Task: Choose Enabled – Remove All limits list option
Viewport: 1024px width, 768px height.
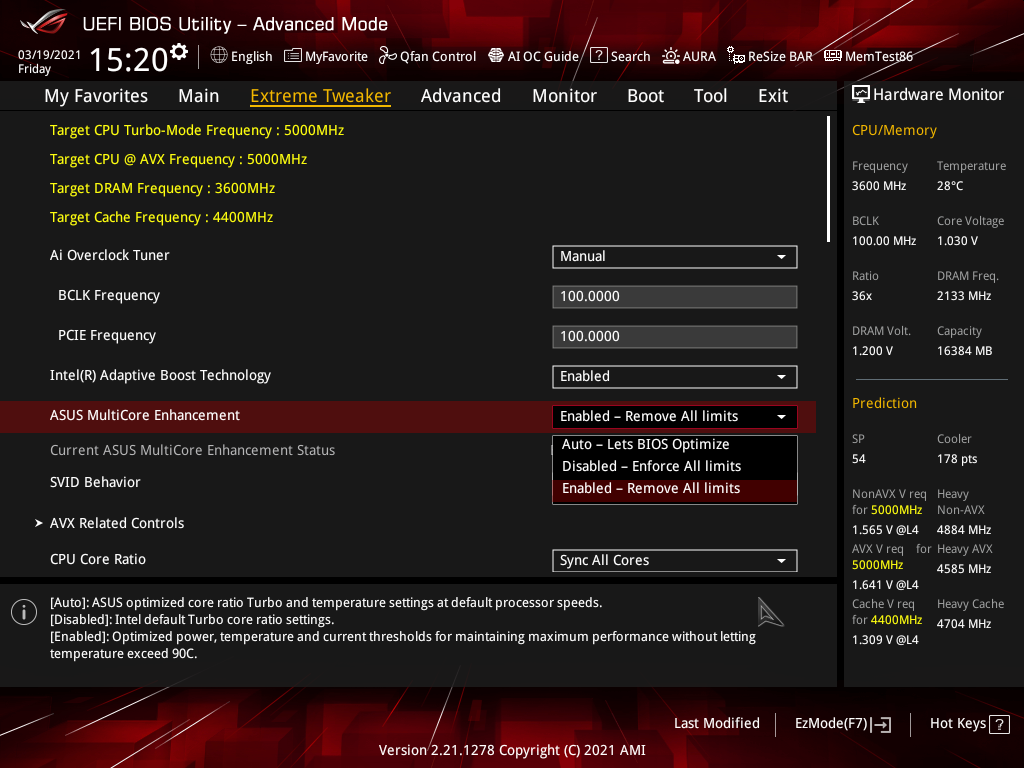Action: coord(675,488)
